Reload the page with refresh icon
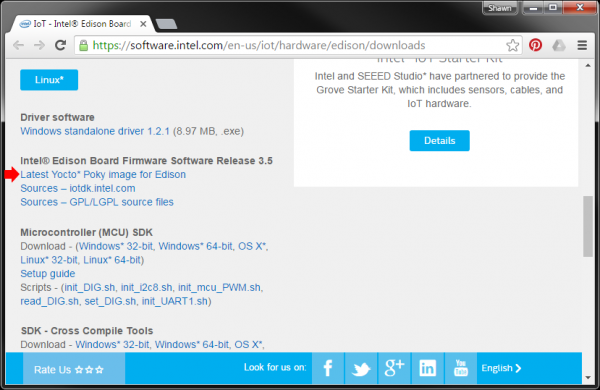 click(60, 46)
